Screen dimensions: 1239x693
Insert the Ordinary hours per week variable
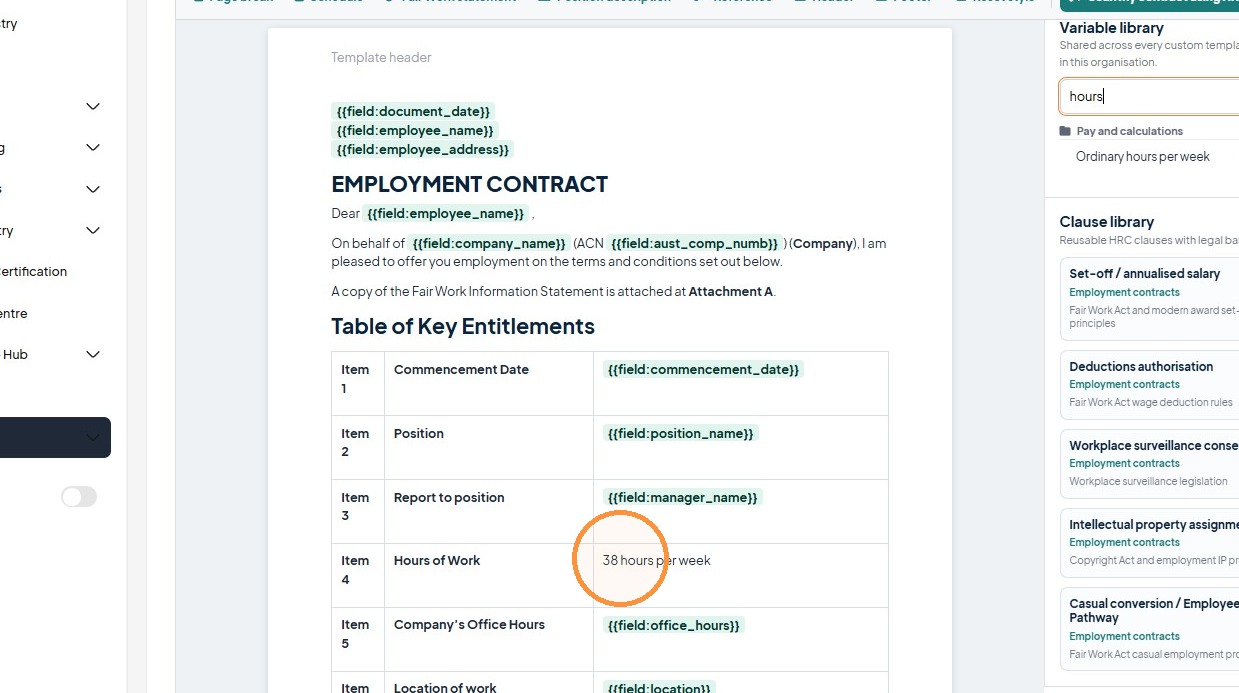coord(1142,156)
